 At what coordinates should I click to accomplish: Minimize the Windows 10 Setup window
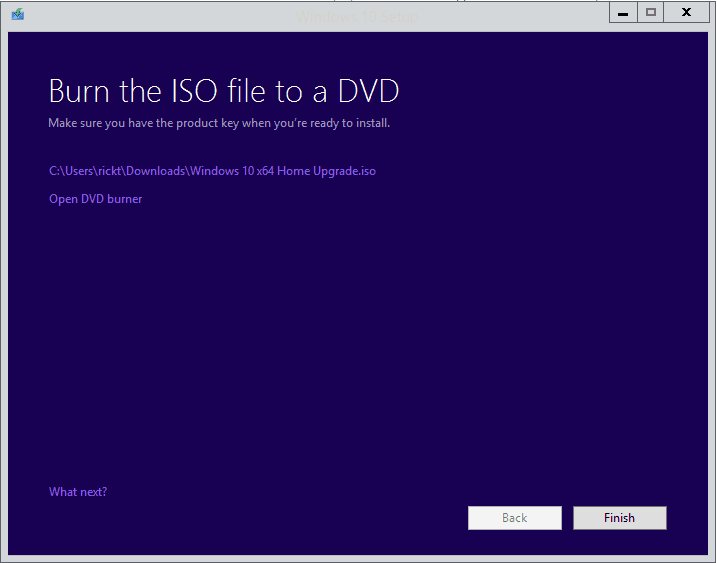point(623,12)
